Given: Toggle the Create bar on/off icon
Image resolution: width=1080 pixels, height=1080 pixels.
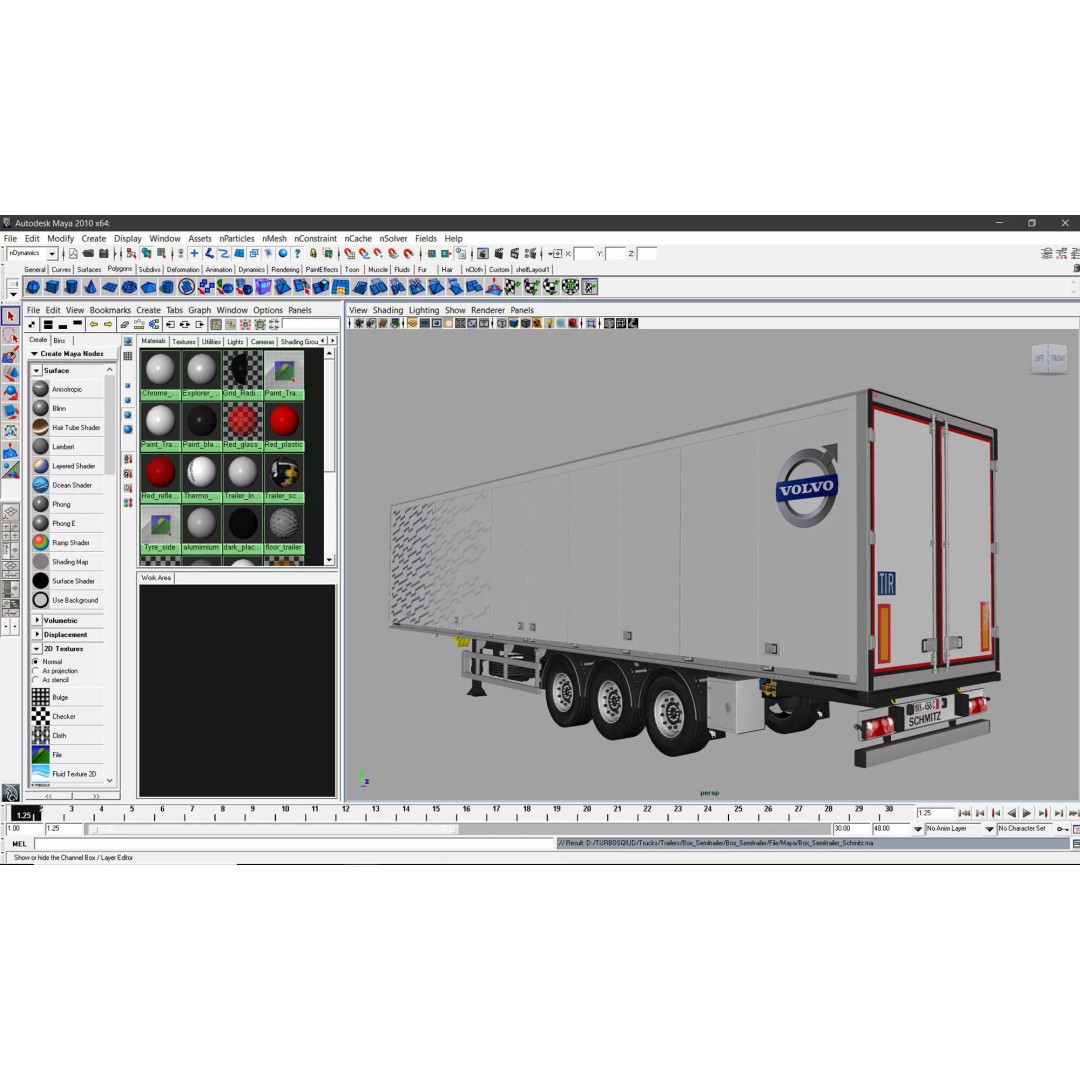Looking at the screenshot, I should click(x=32, y=324).
